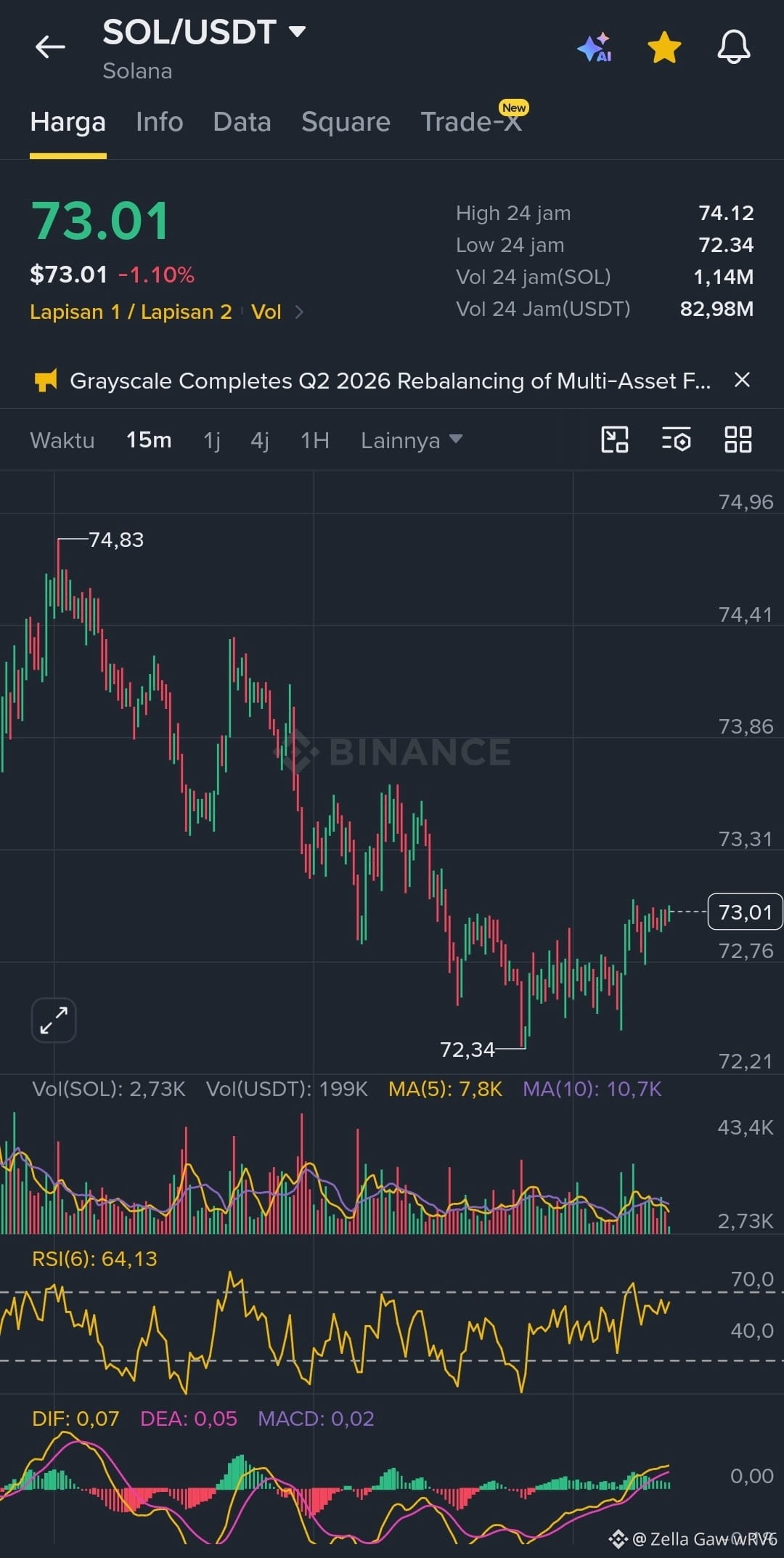Switch to the Info tab
Image resolution: width=784 pixels, height=1558 pixels.
(x=160, y=121)
